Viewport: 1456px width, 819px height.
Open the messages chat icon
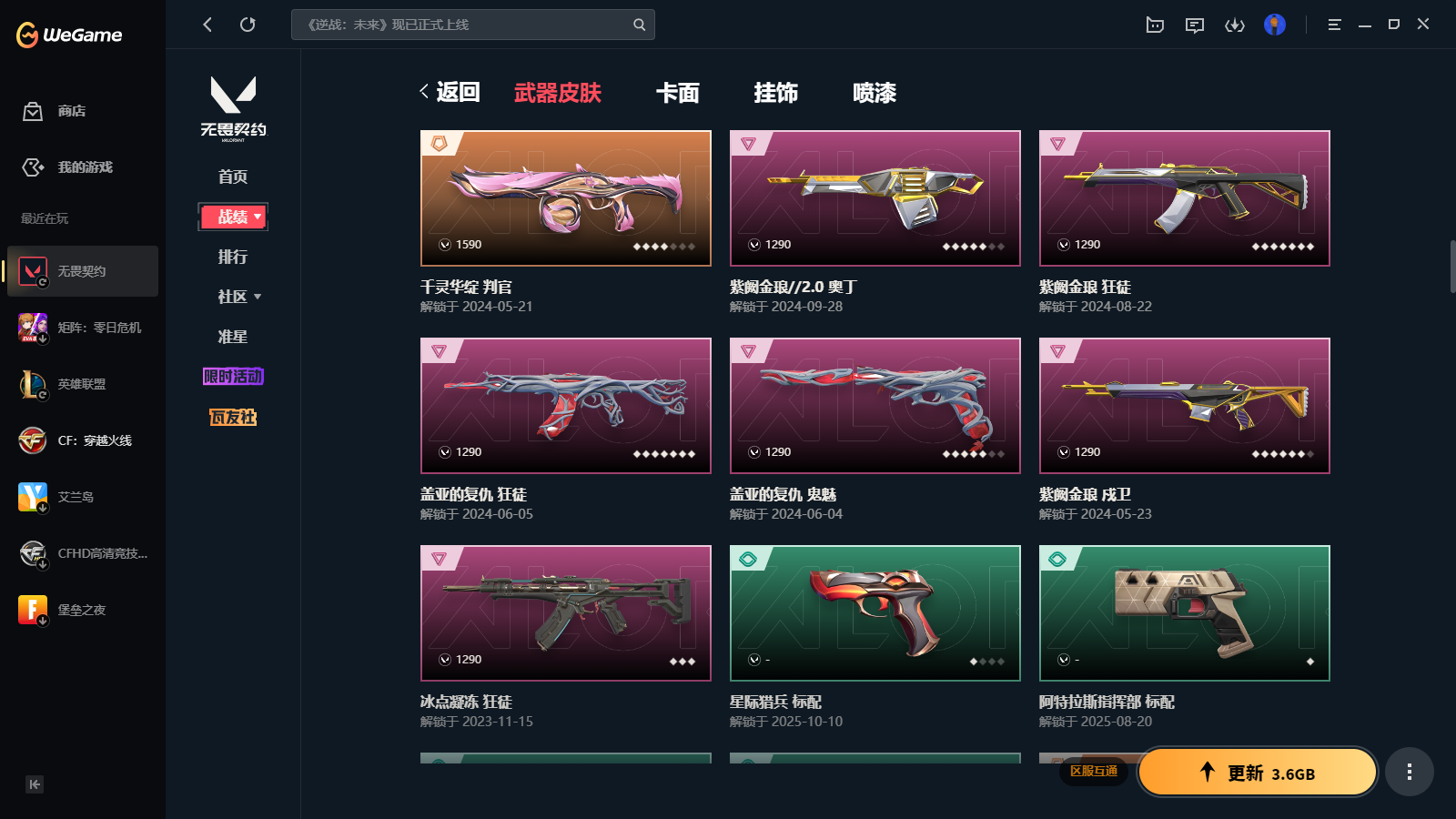click(x=1195, y=25)
